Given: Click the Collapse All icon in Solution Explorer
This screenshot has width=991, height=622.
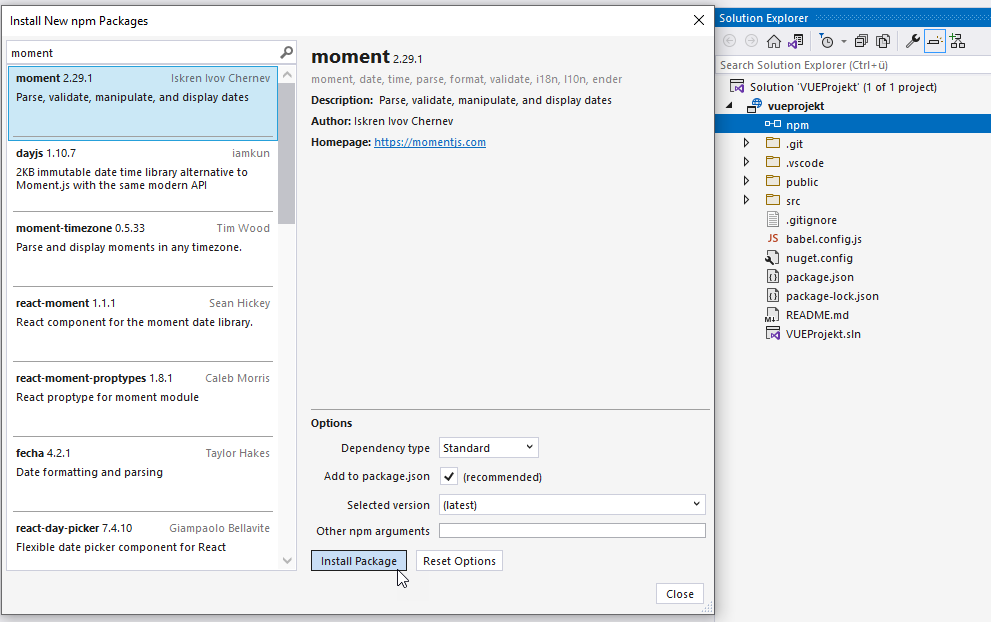Looking at the screenshot, I should (861, 41).
